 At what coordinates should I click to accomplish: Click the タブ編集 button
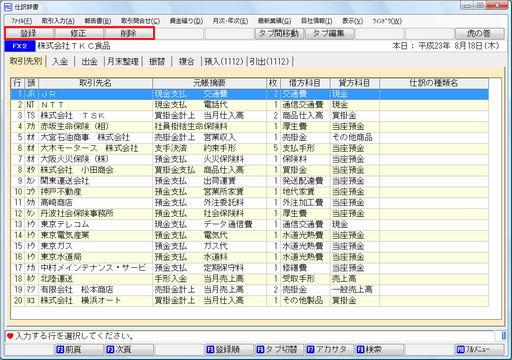[x=329, y=33]
